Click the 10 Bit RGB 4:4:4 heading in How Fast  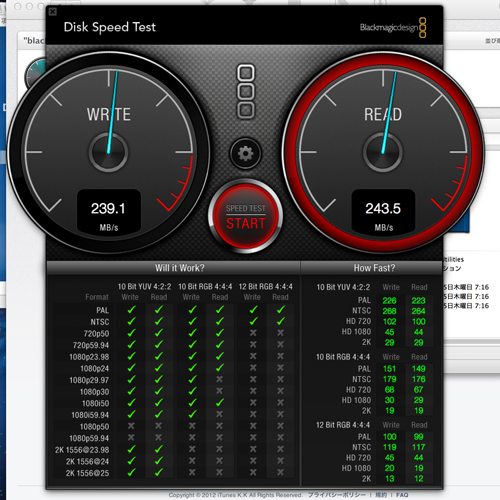(343, 357)
